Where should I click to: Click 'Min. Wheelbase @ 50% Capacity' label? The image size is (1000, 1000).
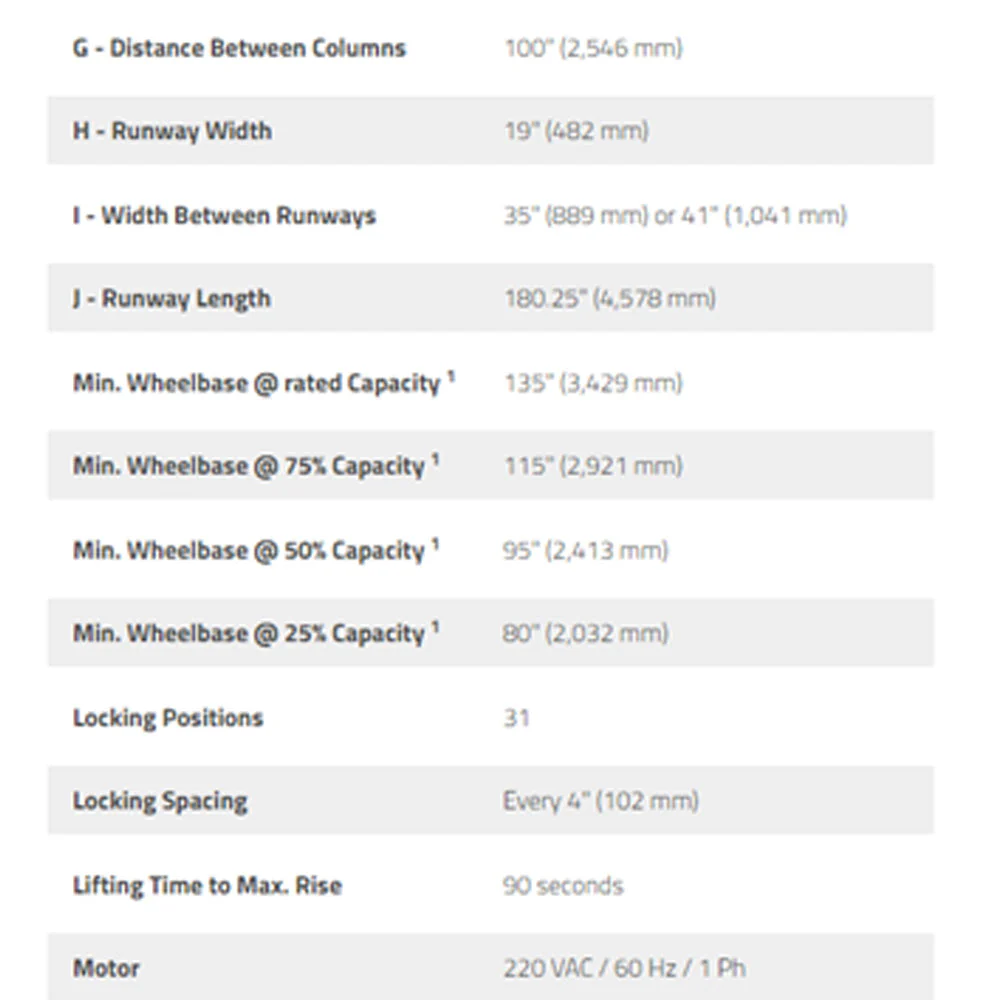tap(249, 550)
